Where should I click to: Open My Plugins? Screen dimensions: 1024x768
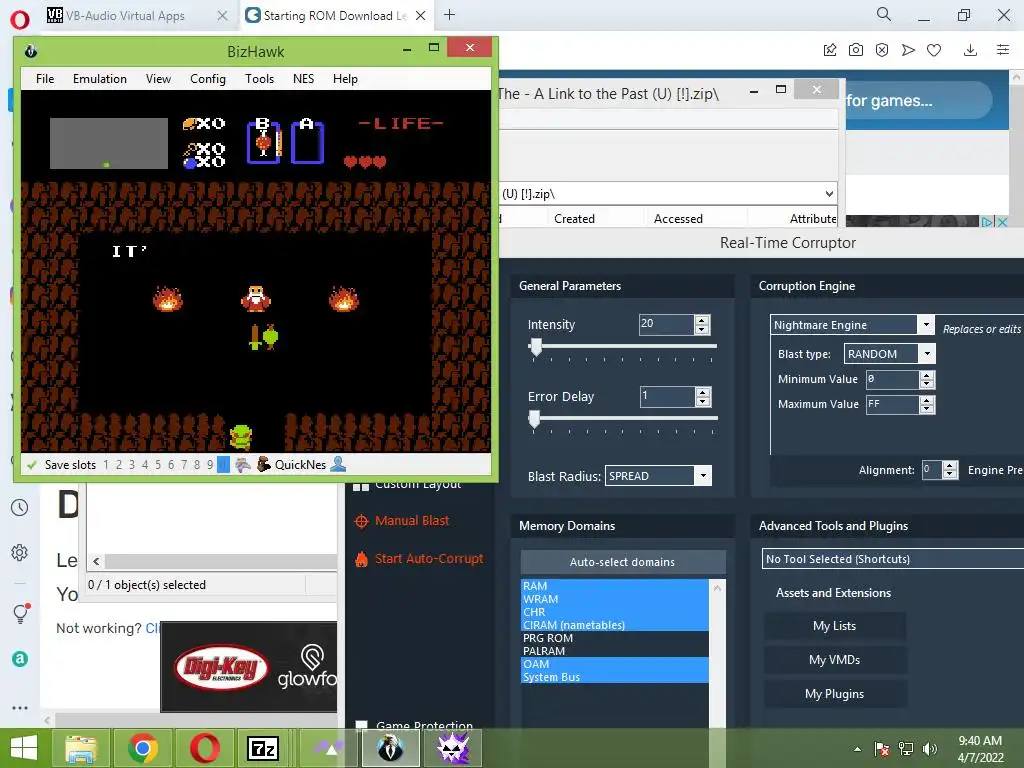[835, 694]
